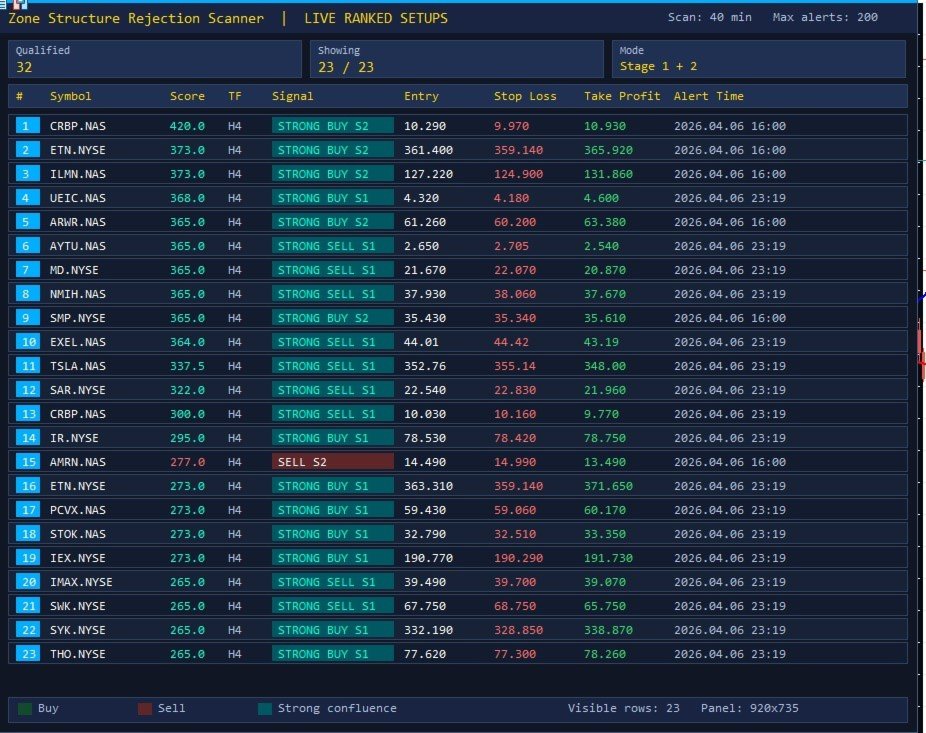The height and width of the screenshot is (733, 926).
Task: Click the 337.5 score value
Action: pyautogui.click(x=187, y=366)
